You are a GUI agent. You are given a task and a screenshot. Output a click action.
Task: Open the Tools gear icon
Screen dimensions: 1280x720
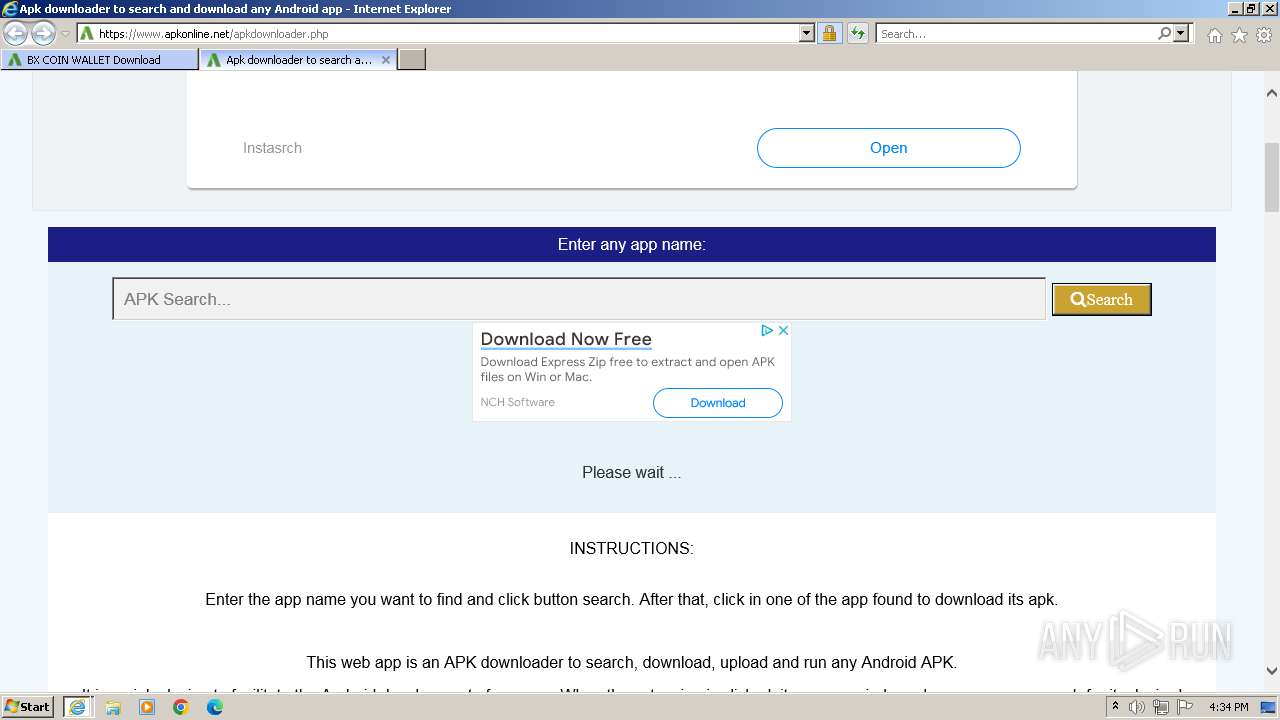pyautogui.click(x=1263, y=35)
